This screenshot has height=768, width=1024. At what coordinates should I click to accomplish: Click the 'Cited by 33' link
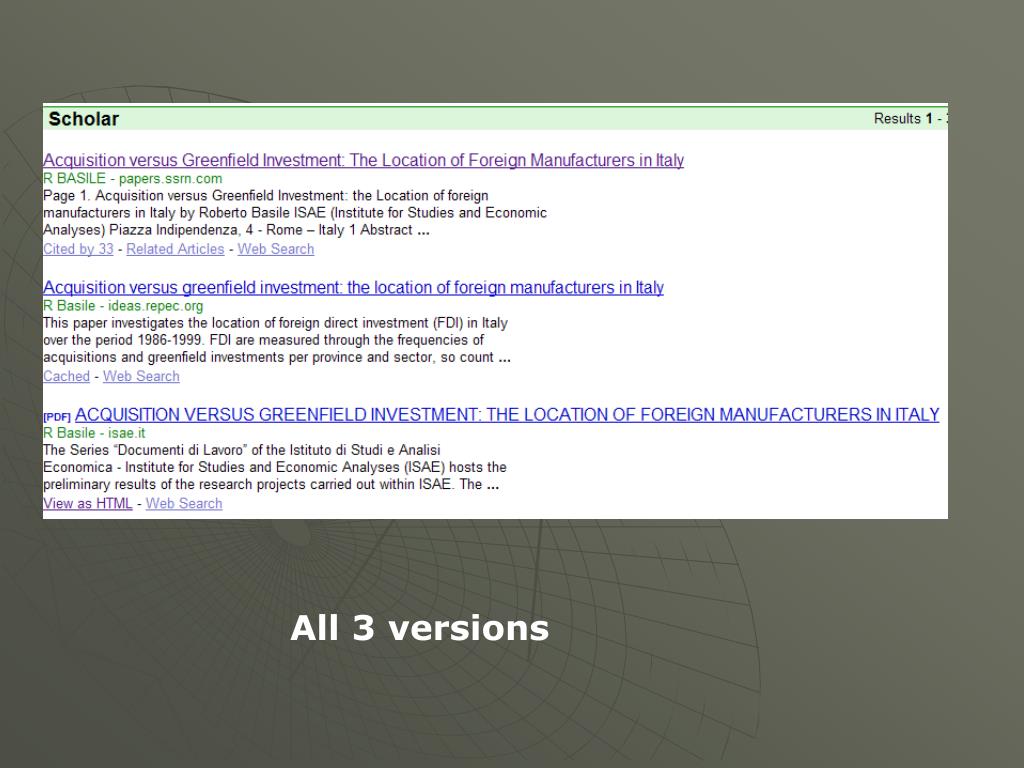(x=78, y=249)
